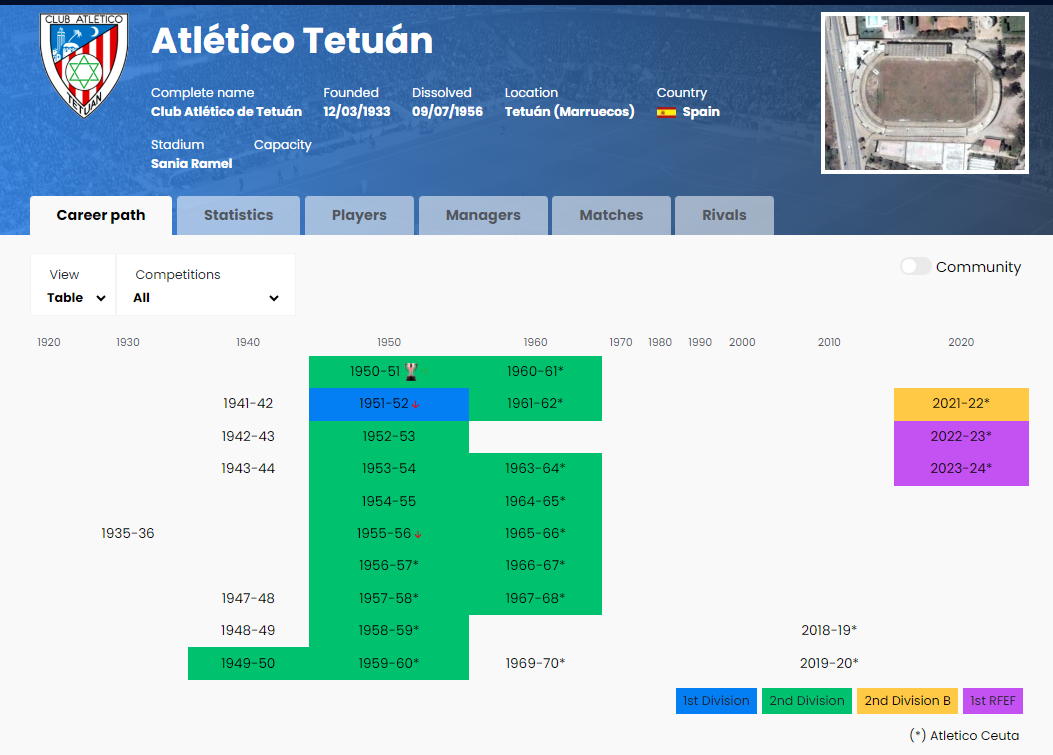Open the Statistics tab
1053x755 pixels.
point(238,216)
